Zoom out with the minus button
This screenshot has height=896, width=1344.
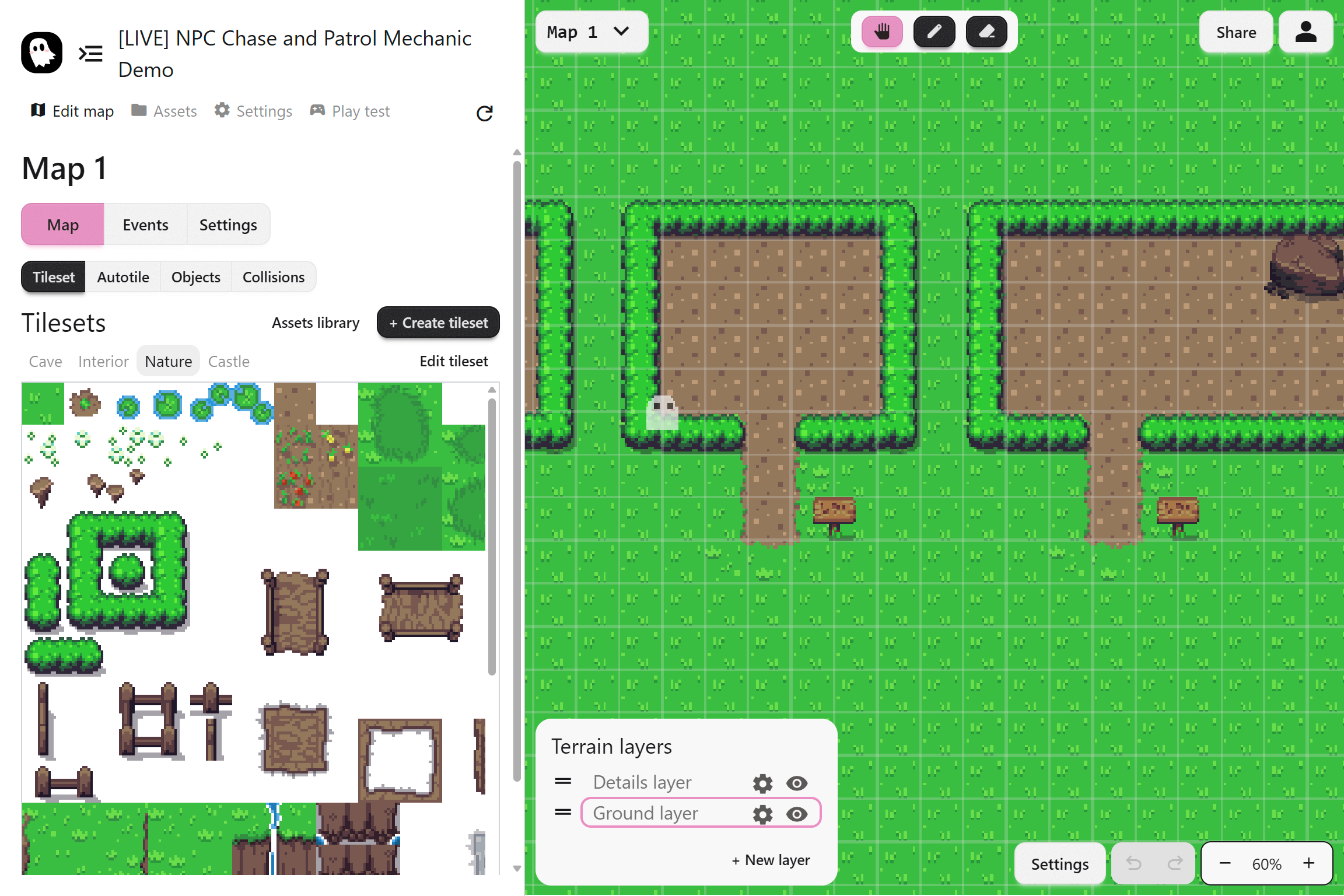pyautogui.click(x=1225, y=863)
